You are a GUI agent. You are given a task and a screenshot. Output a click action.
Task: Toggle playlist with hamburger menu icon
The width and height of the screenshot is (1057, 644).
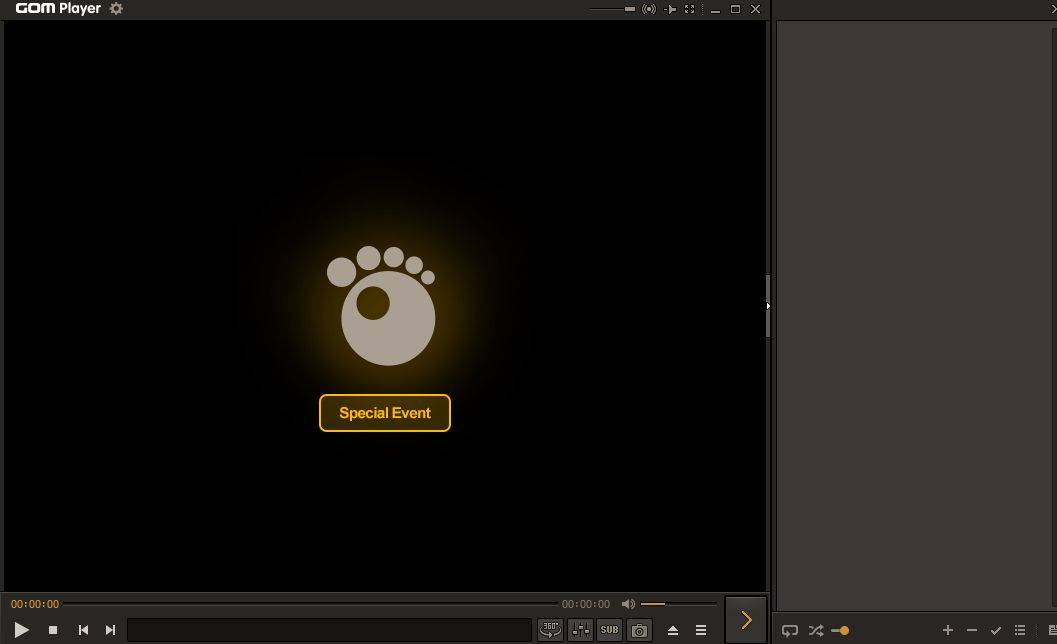coord(701,630)
